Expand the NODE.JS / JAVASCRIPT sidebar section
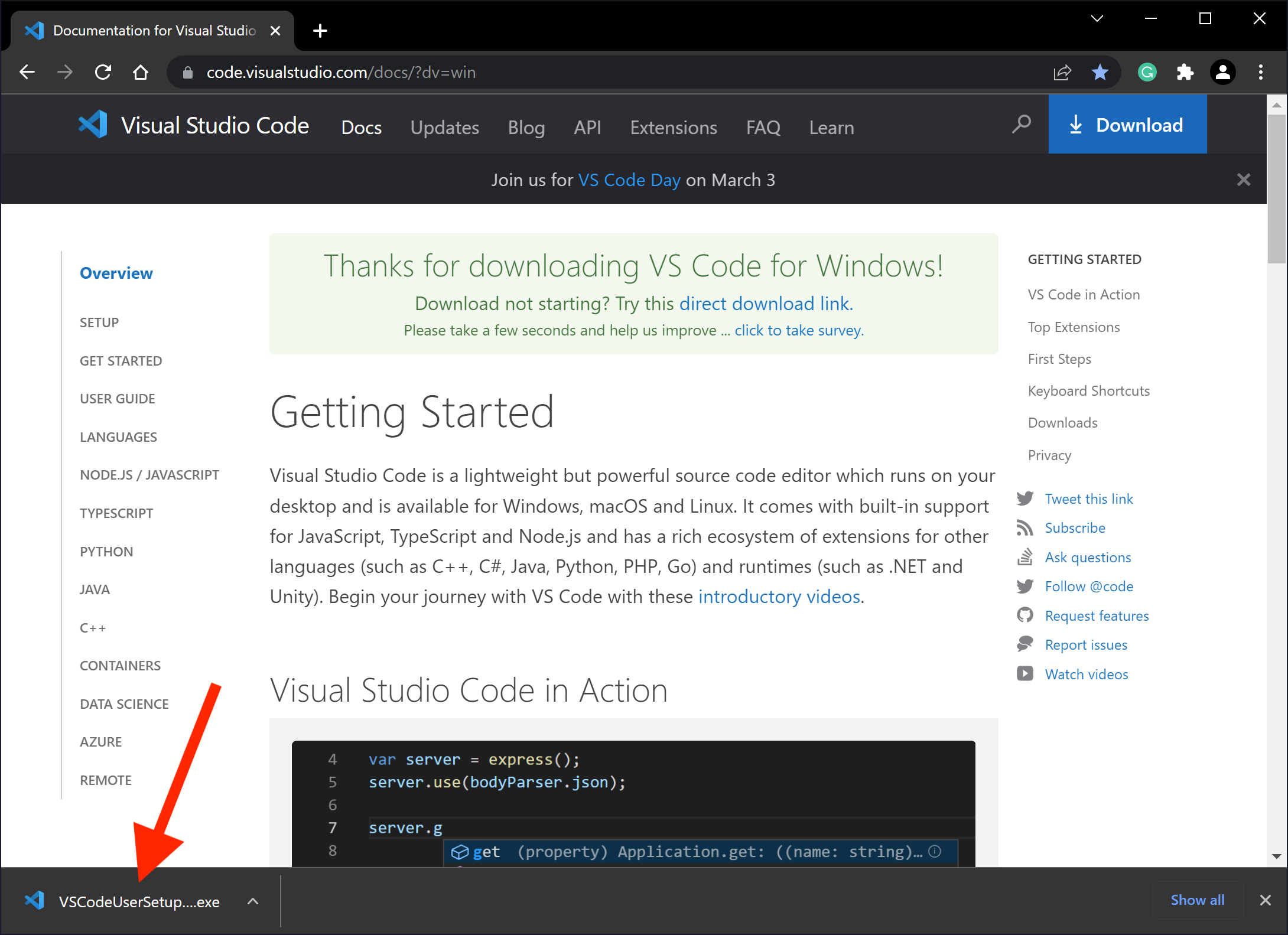This screenshot has width=1288, height=935. point(149,475)
